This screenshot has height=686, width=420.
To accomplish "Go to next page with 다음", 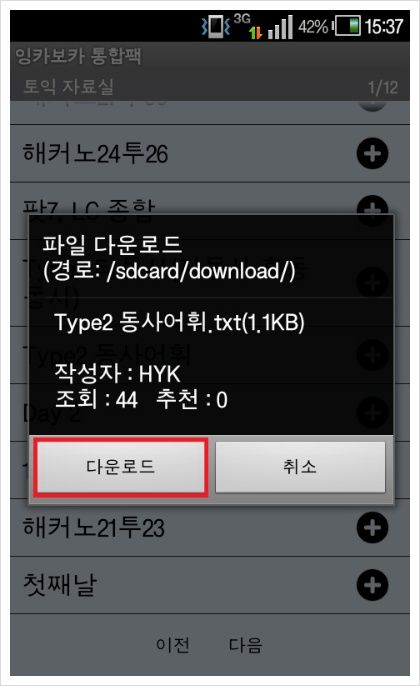I will (245, 645).
